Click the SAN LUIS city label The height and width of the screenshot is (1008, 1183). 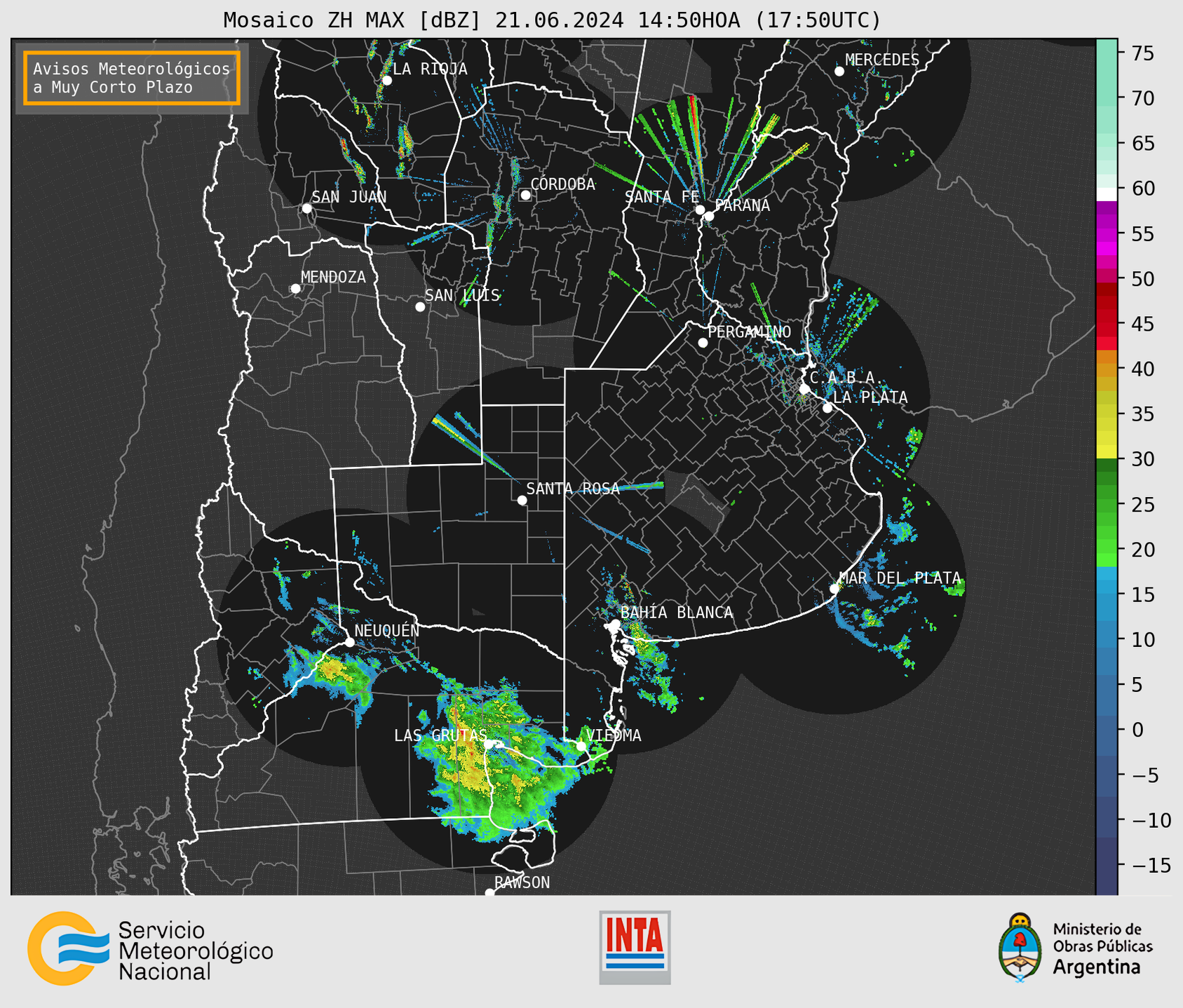pos(462,295)
